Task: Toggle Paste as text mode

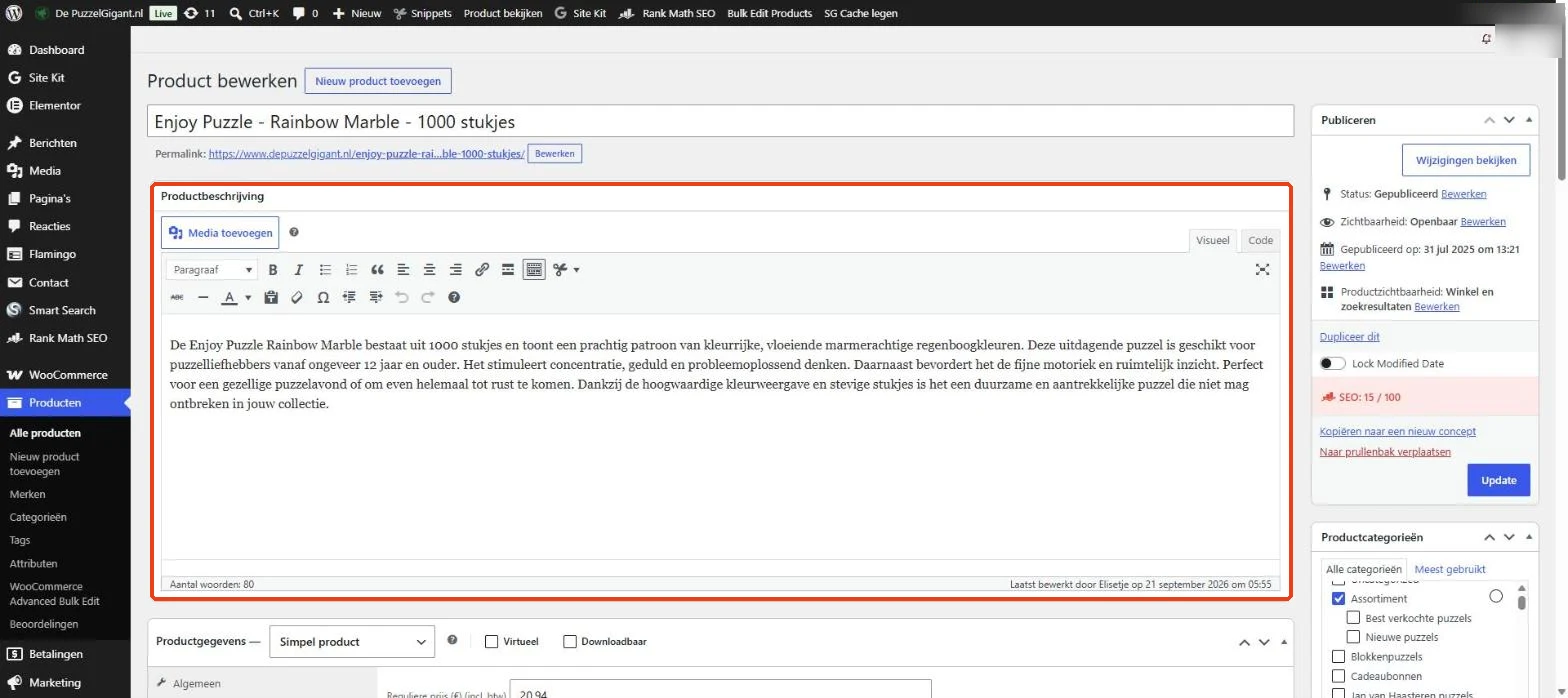Action: 271,297
